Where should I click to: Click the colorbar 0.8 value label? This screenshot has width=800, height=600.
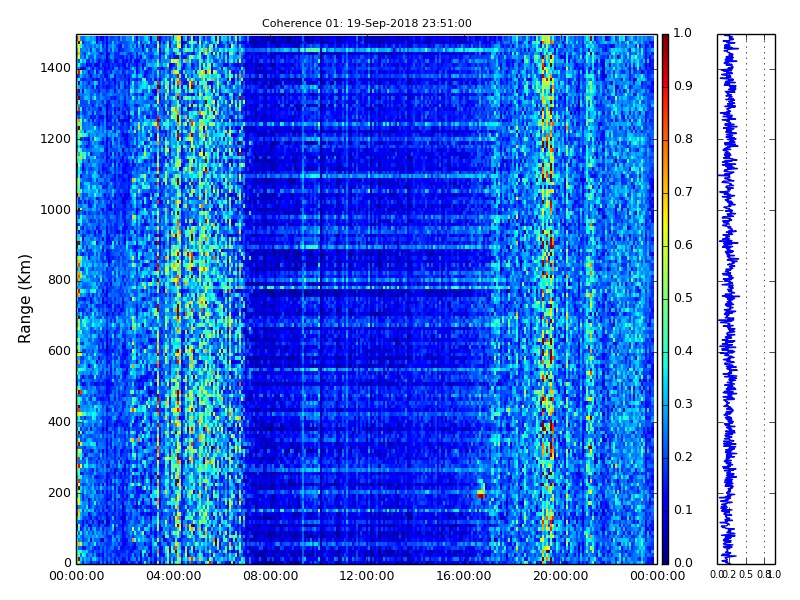coord(683,139)
